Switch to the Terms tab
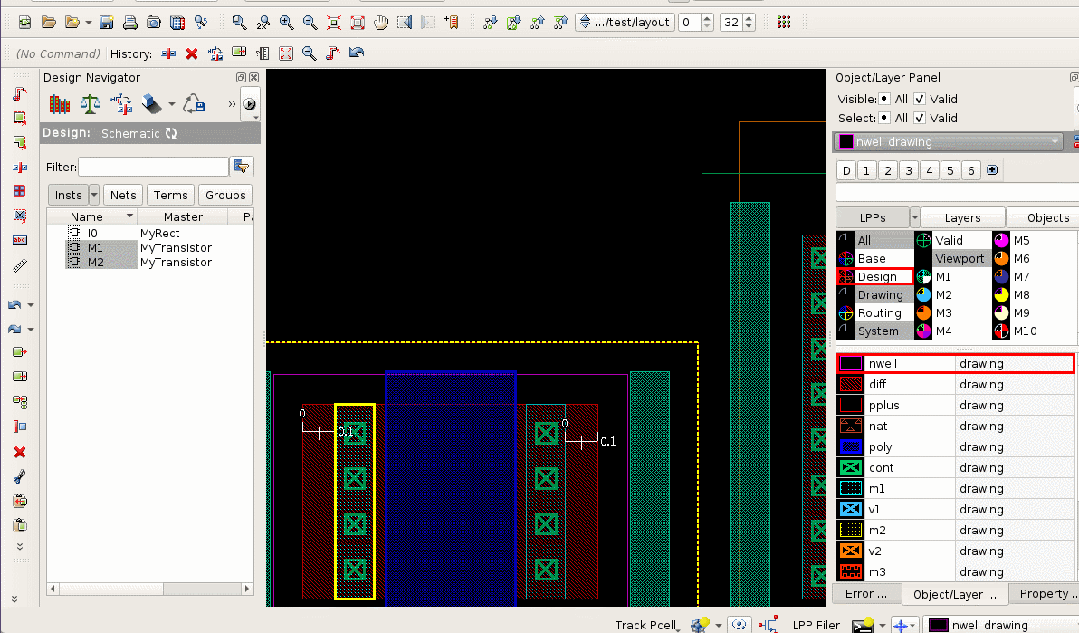Screen dimensions: 1079x633 point(171,195)
